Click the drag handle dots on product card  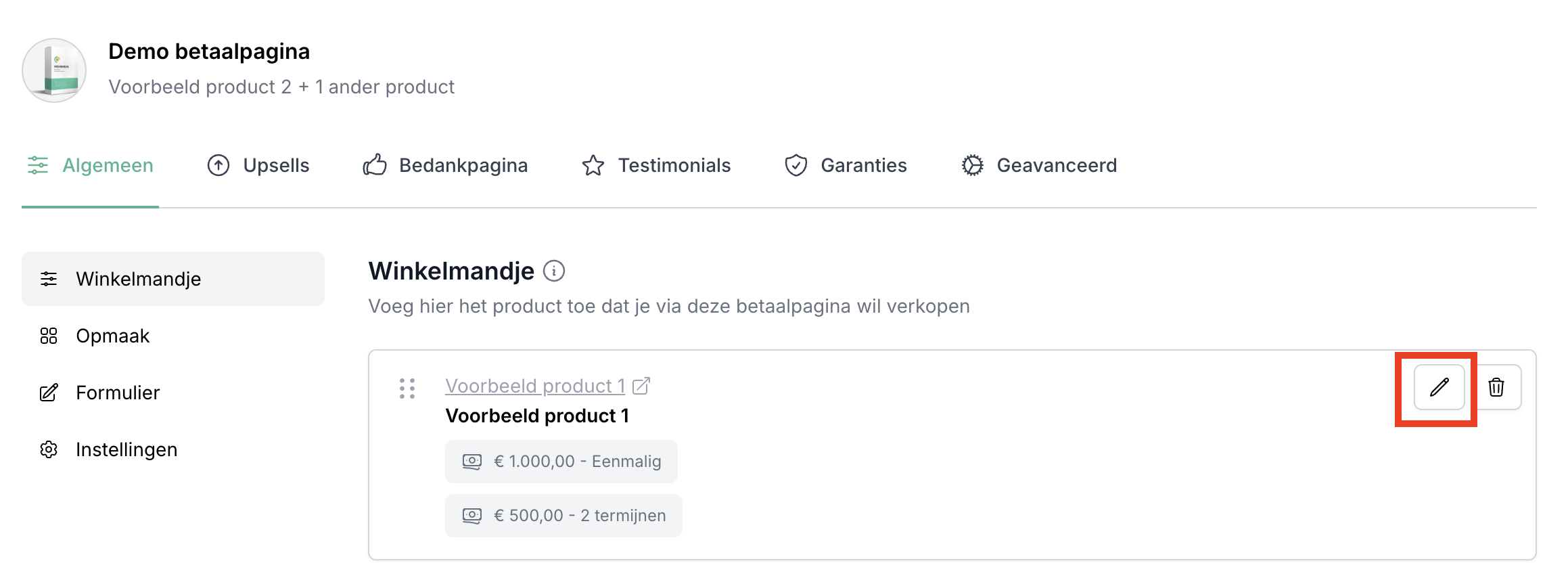click(x=407, y=388)
